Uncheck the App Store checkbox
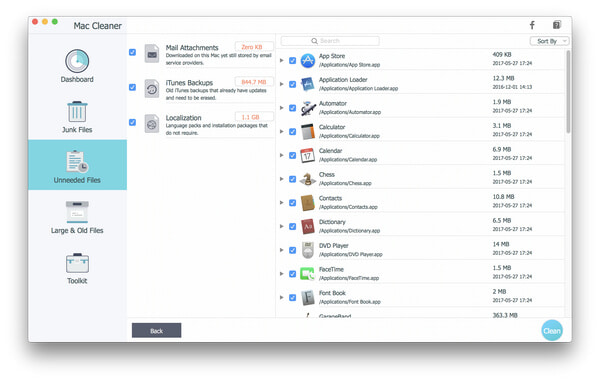This screenshot has width=600, height=382. (x=292, y=60)
